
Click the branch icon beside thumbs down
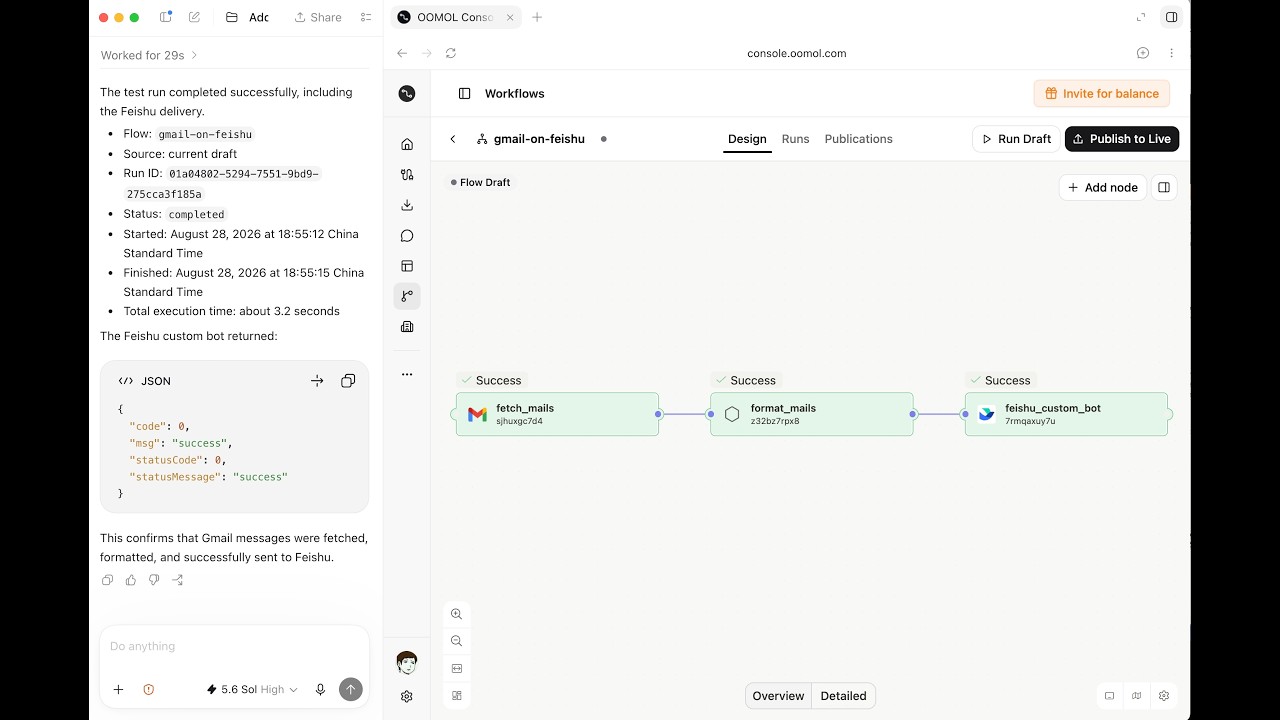[x=177, y=580]
